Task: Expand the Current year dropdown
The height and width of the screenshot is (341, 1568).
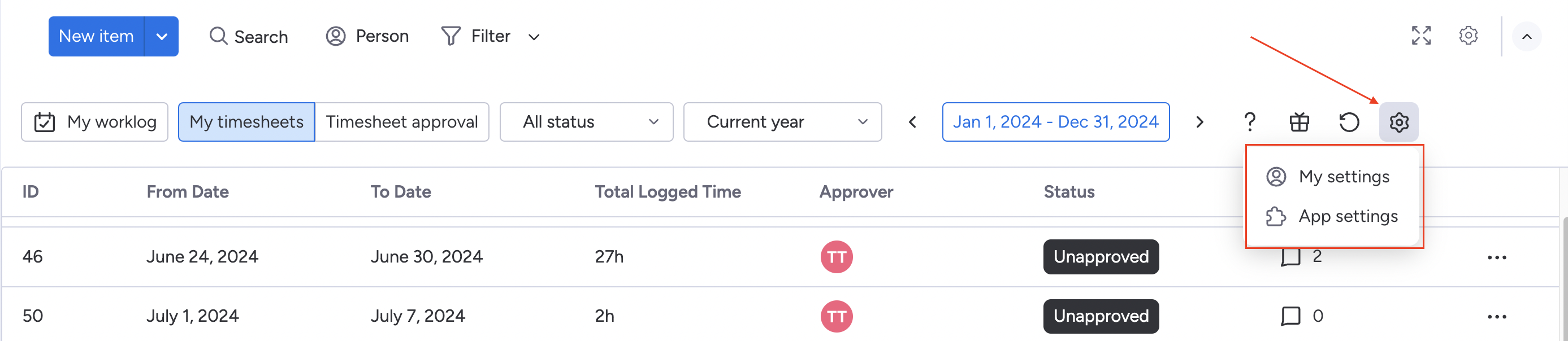Action: point(782,122)
